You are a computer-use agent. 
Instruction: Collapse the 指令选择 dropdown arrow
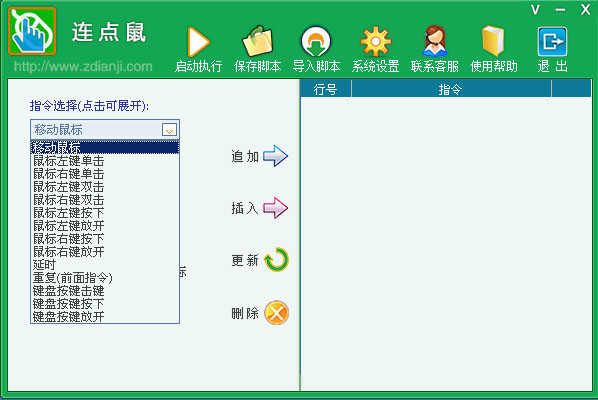click(x=169, y=130)
